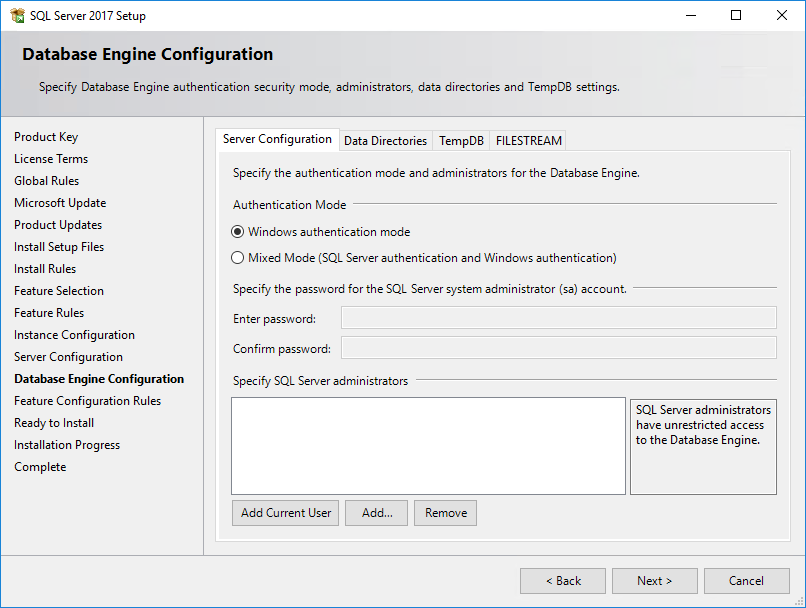Click the Global Rules step
Screen dimensions: 806x608
coord(47,181)
